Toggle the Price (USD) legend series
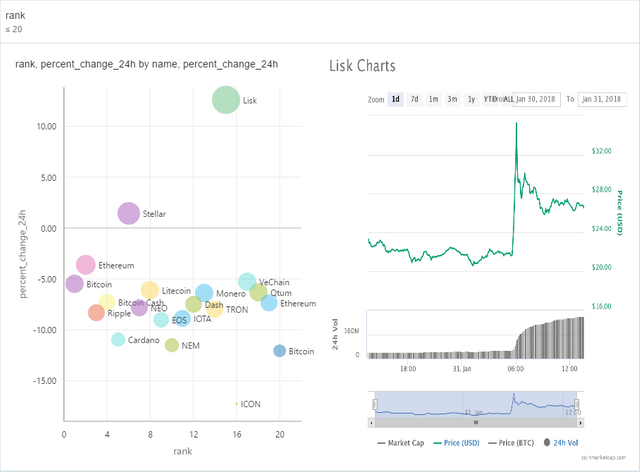This screenshot has height=472, width=640. 456,443
